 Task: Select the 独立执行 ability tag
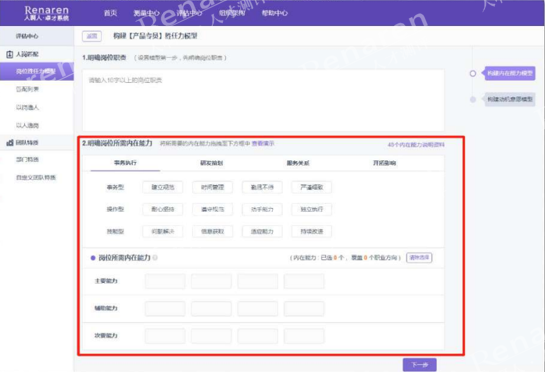[x=311, y=209]
